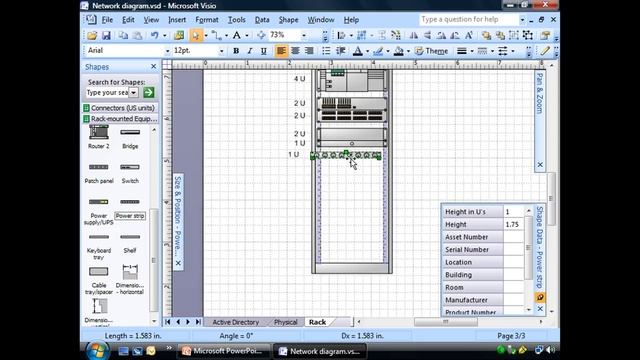Screen dimensions: 640x360
Task: Open the Line weight dropdown arrow
Action: pyautogui.click(x=472, y=51)
